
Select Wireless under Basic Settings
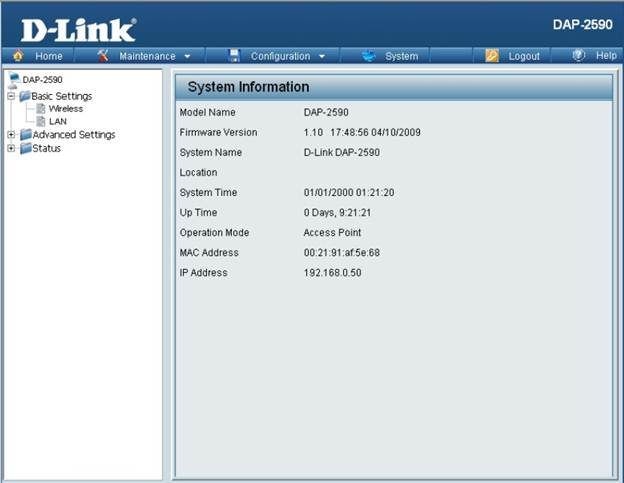66,109
